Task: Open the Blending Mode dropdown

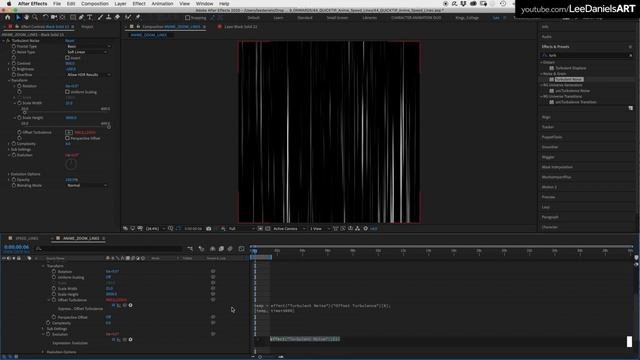Action: (x=87, y=185)
